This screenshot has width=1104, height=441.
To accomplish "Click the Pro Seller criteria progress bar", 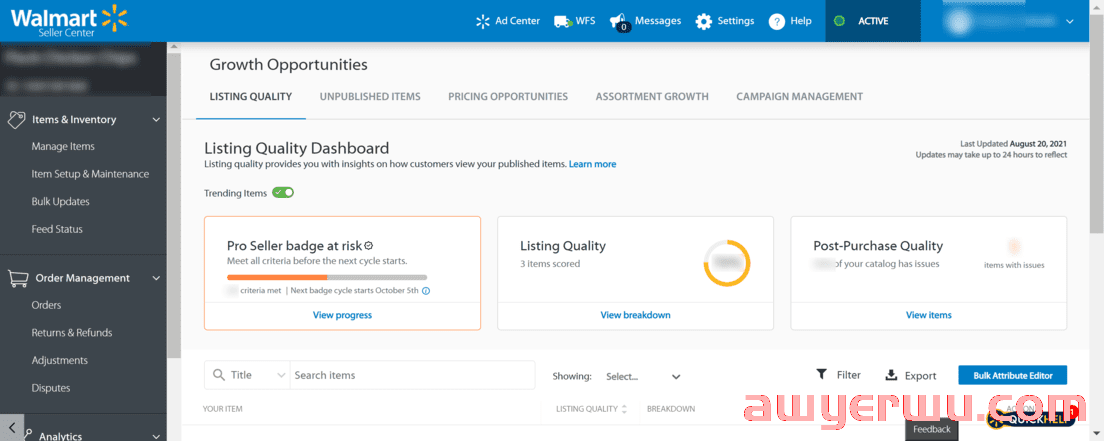I will 327,277.
